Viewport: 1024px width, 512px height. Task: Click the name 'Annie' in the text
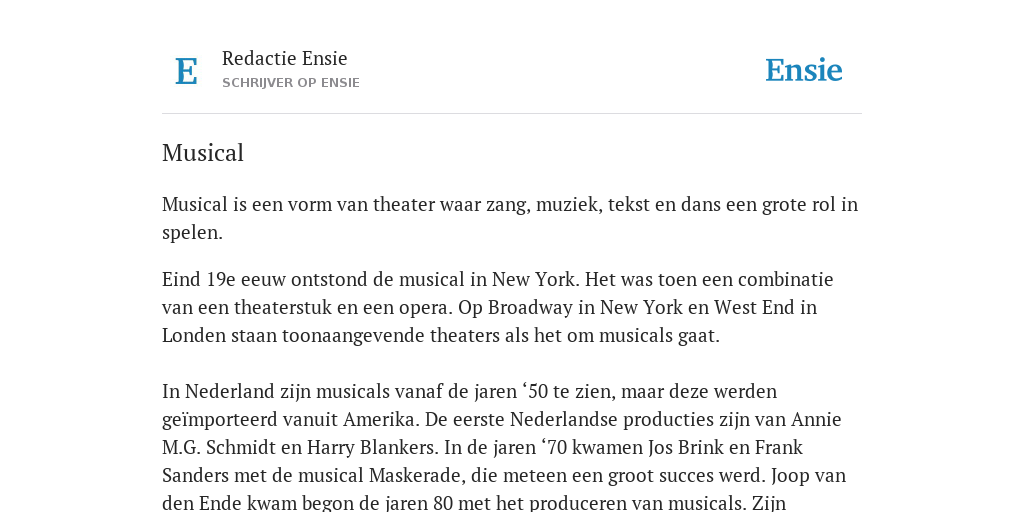point(816,419)
